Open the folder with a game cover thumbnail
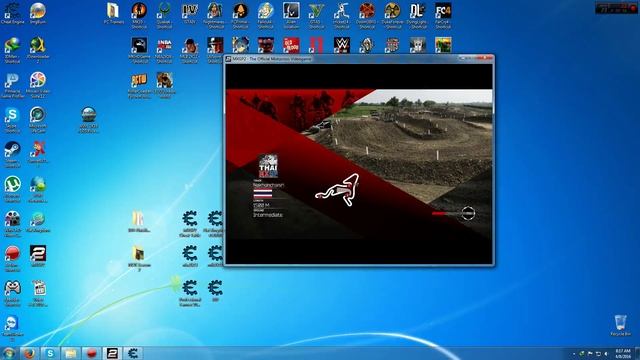Screen dimensions: 640x360 139,258
